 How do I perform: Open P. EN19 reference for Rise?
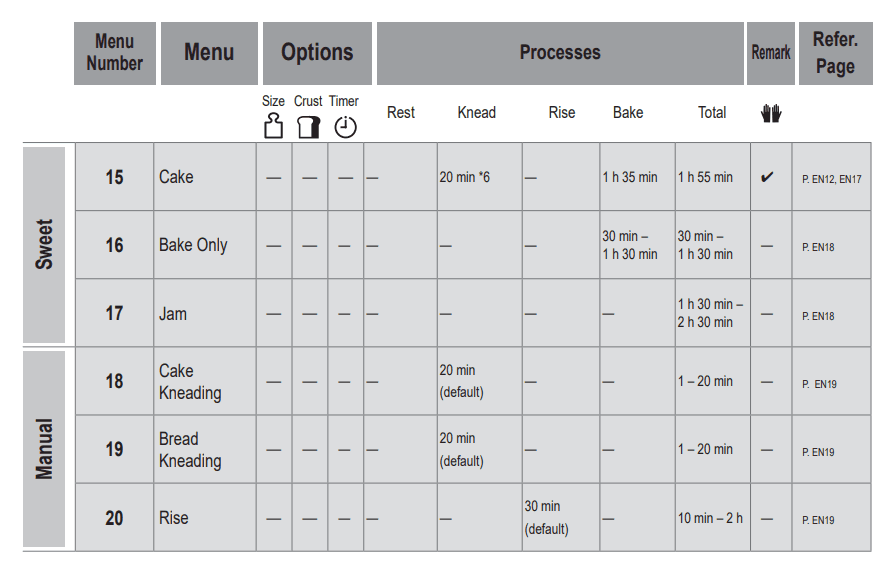818,520
